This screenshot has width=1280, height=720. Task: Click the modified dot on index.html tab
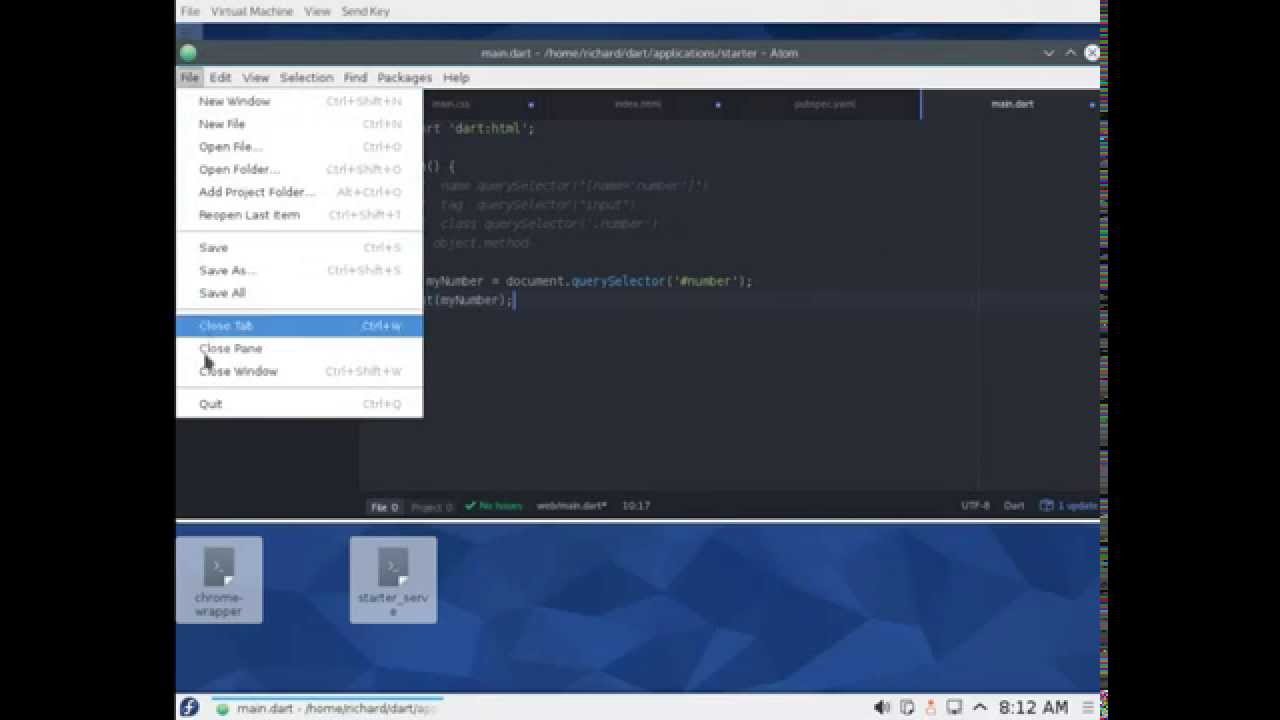[x=718, y=104]
